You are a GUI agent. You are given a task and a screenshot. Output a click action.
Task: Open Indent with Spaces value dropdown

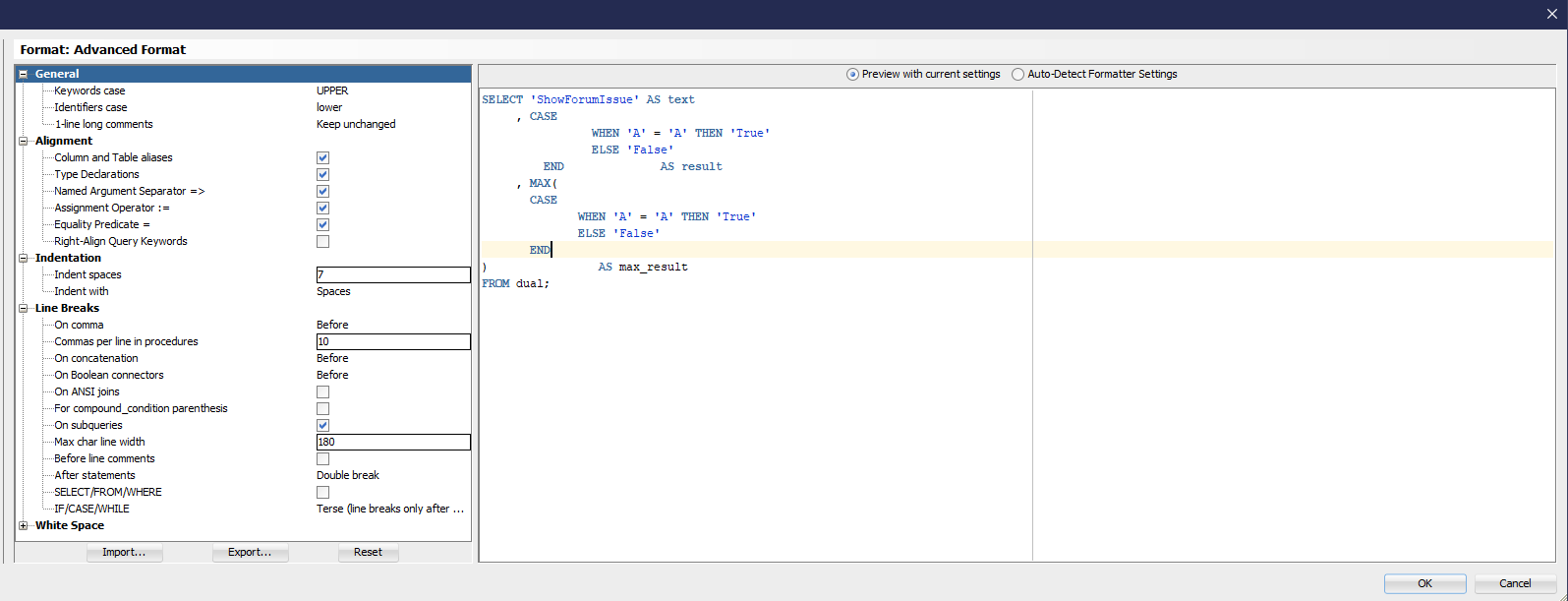pyautogui.click(x=333, y=291)
